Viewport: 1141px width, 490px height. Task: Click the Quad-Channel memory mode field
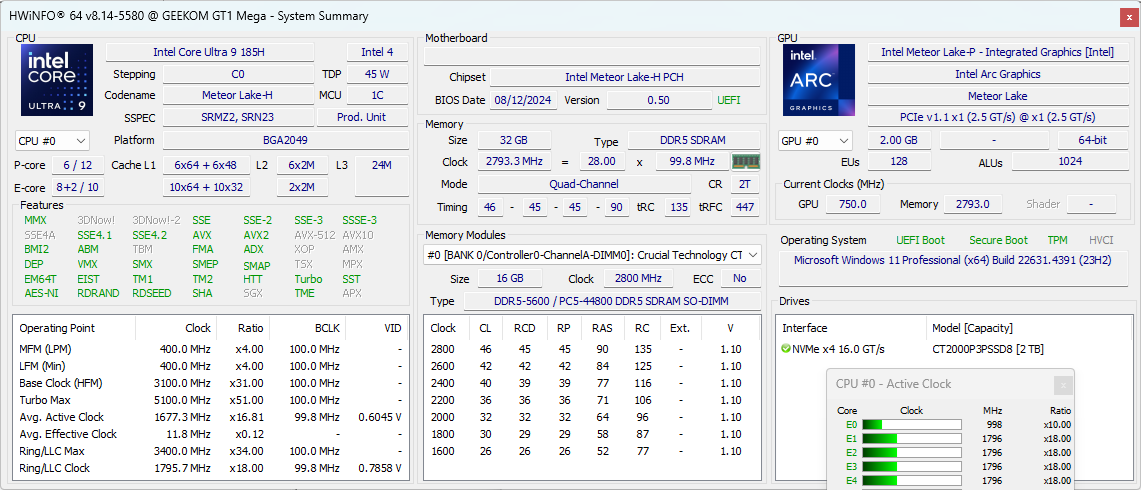click(x=584, y=184)
